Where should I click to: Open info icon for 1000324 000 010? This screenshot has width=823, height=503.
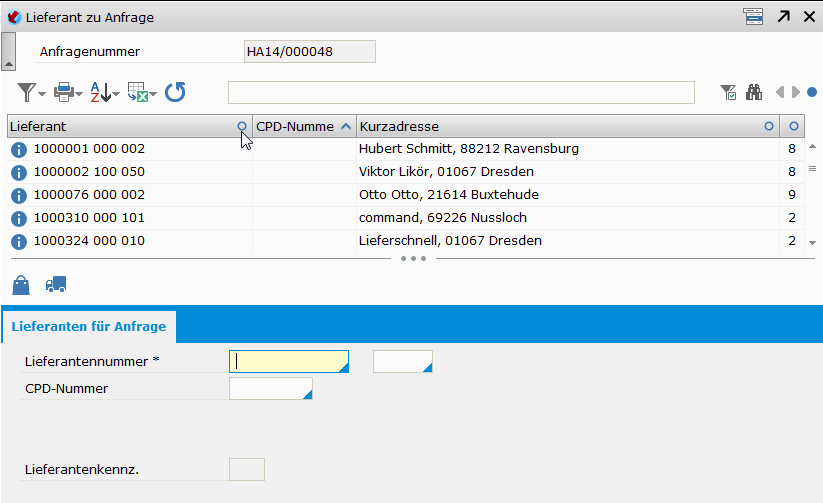(19, 242)
